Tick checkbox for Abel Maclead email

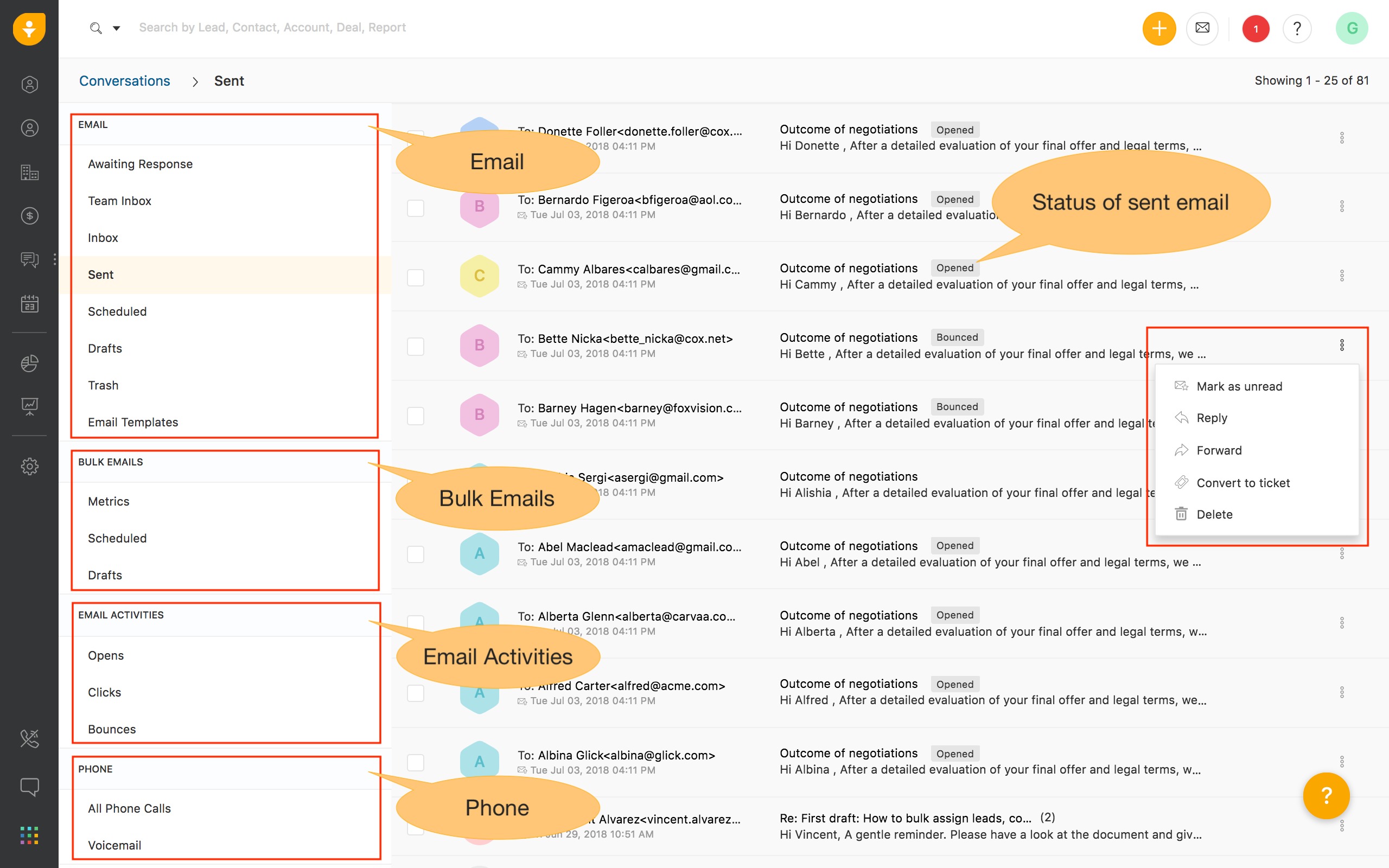(415, 554)
